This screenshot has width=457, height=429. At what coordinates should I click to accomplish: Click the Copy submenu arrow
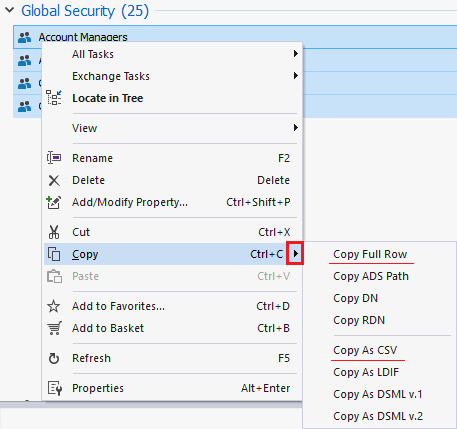tap(295, 254)
